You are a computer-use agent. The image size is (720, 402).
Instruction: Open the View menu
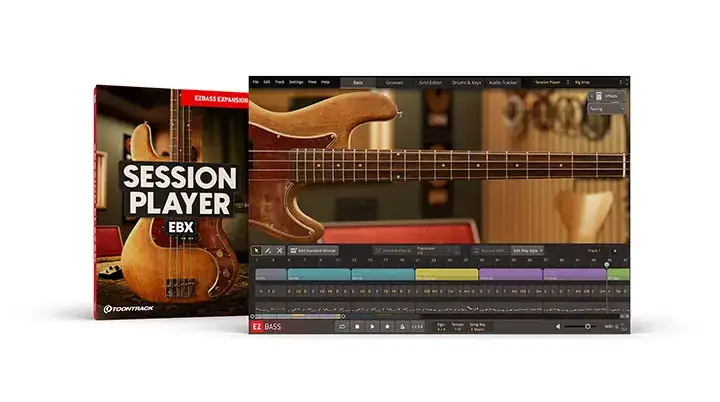click(x=312, y=82)
